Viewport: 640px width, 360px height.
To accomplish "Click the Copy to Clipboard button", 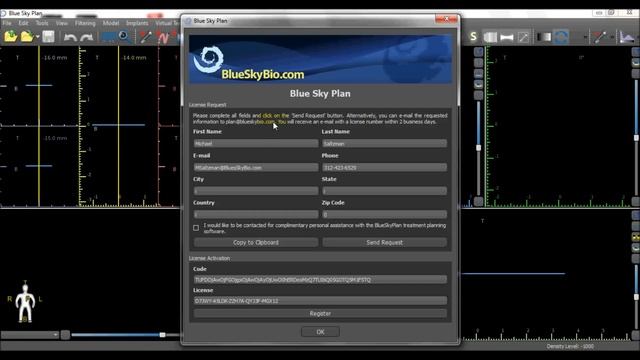I will tap(256, 242).
